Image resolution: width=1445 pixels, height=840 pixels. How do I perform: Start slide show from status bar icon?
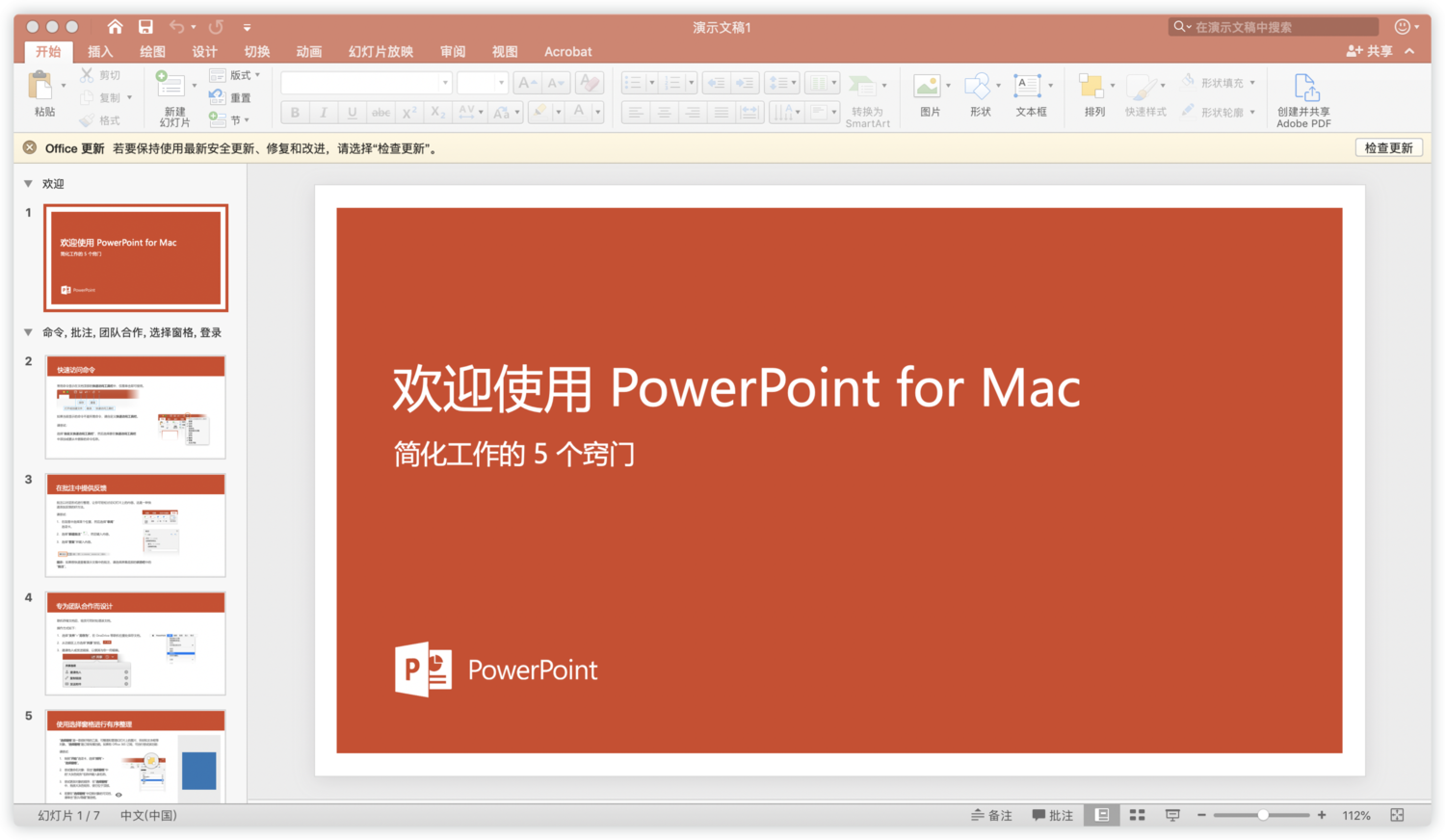[x=1172, y=815]
